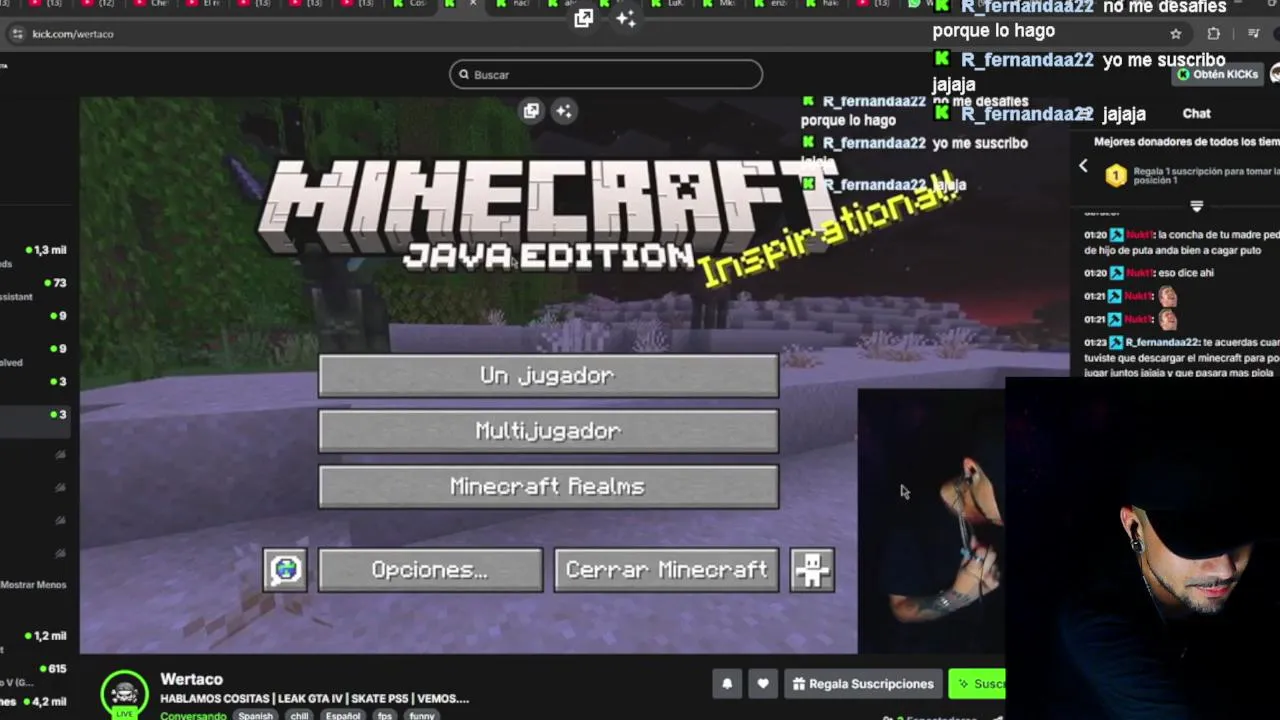Click the picture-in-picture icon over the video
Image resolution: width=1280 pixels, height=720 pixels.
(531, 111)
